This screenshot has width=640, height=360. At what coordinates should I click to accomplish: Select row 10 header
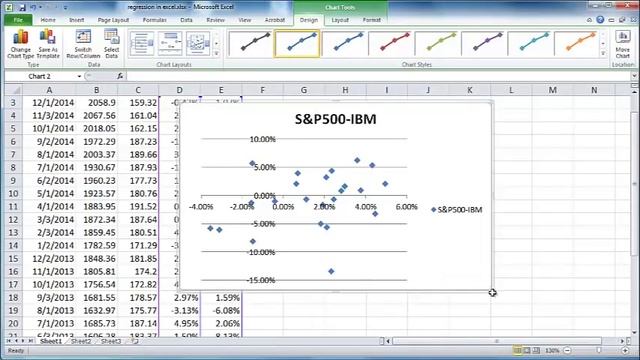point(13,193)
